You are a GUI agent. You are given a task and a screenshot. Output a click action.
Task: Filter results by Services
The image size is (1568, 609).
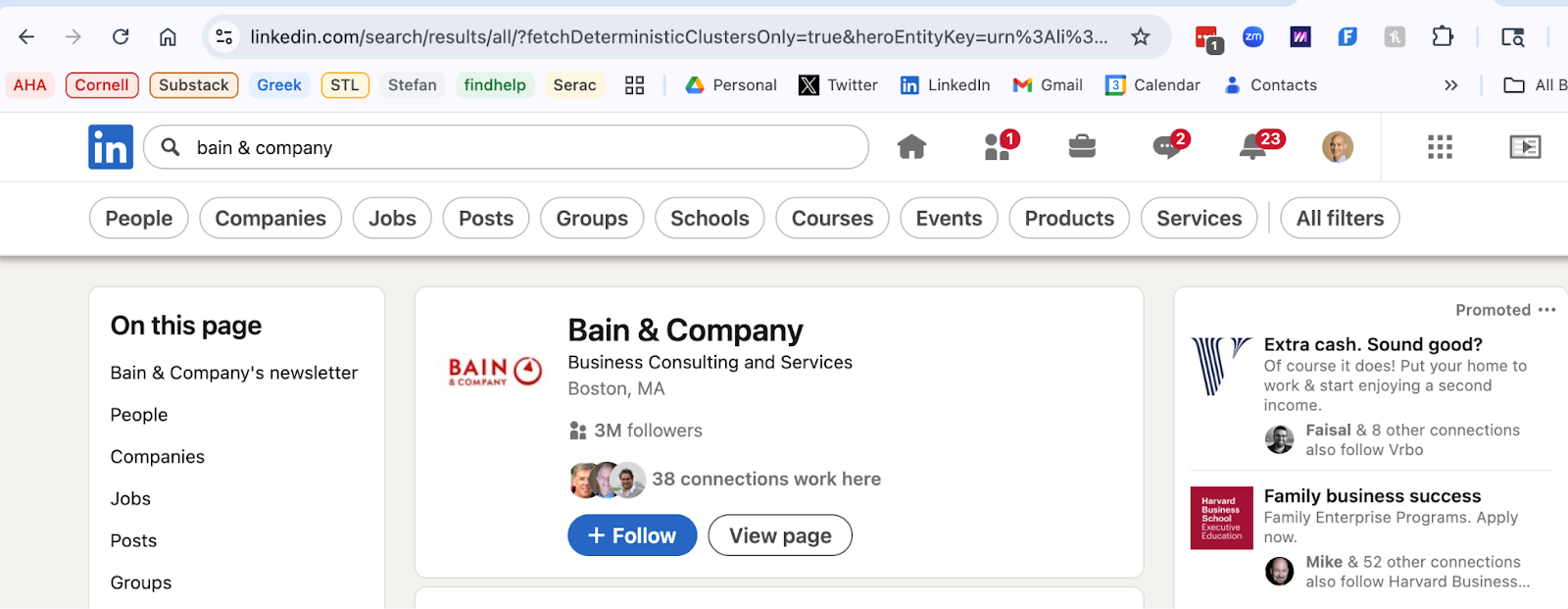point(1199,218)
